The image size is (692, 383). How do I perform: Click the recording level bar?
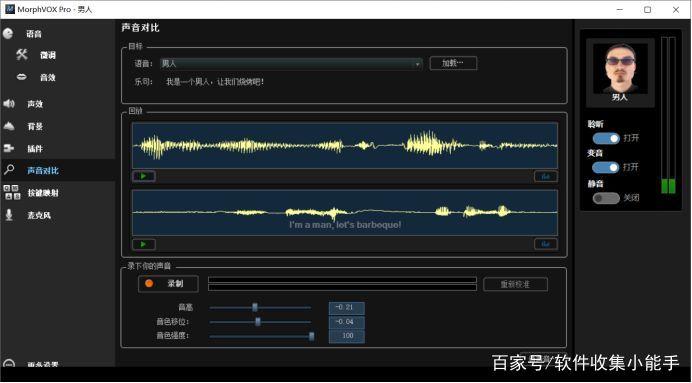coord(342,284)
